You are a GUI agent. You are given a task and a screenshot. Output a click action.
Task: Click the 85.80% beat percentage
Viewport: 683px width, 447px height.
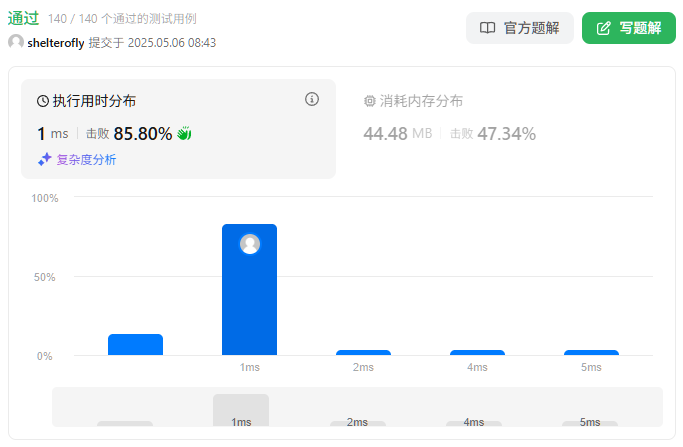(x=143, y=134)
